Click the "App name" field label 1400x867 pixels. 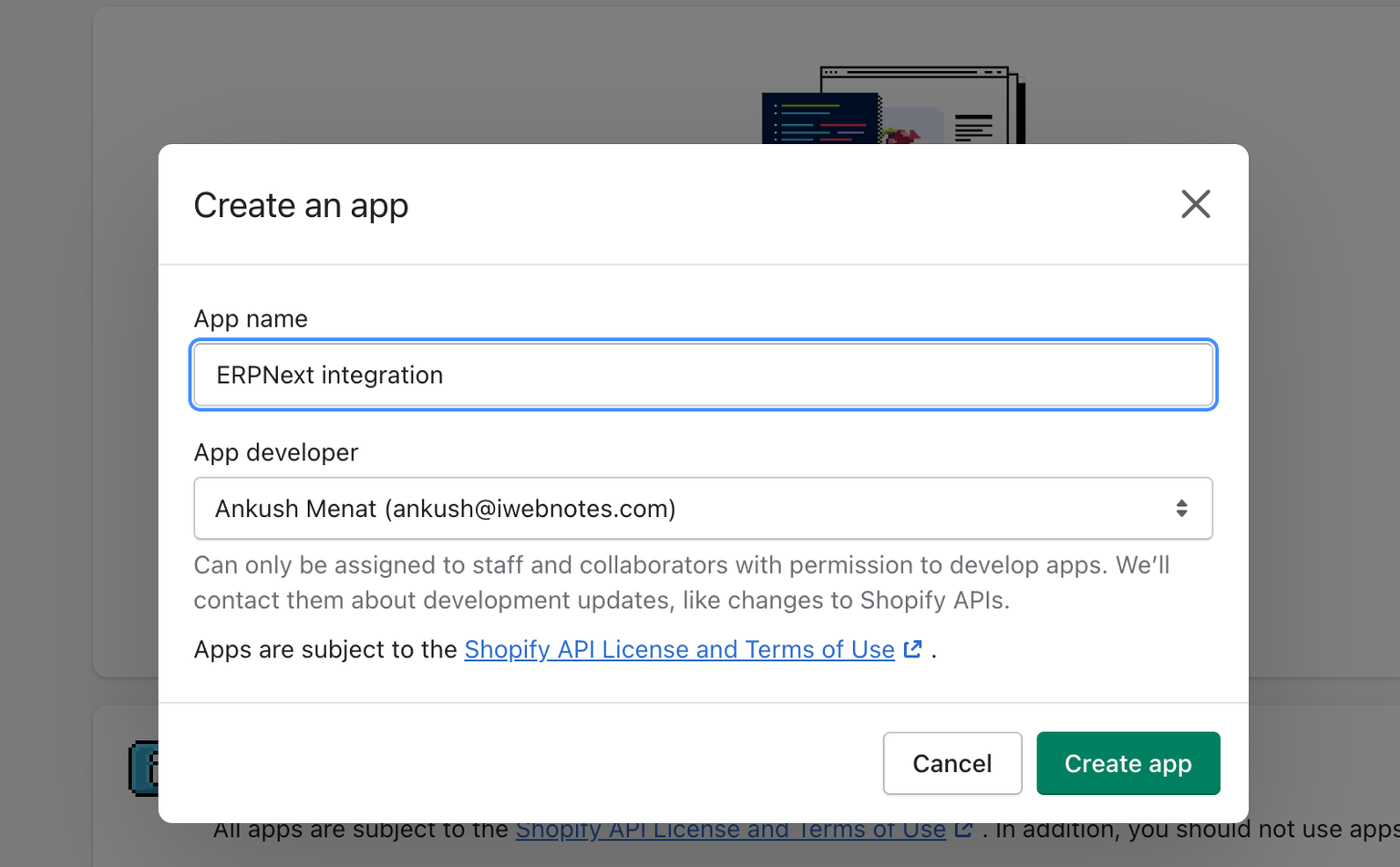pyautogui.click(x=251, y=319)
